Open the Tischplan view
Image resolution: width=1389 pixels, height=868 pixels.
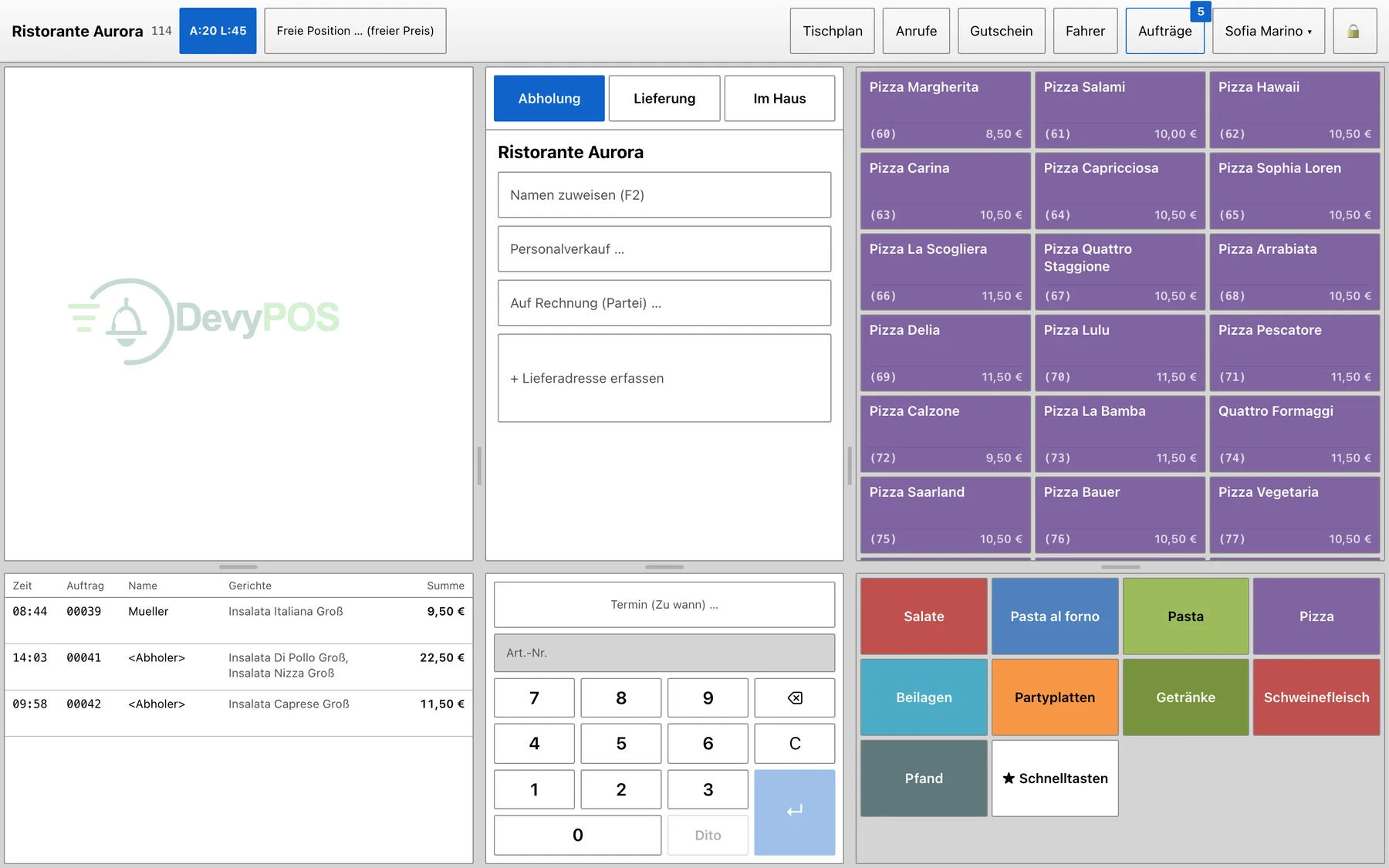click(833, 31)
